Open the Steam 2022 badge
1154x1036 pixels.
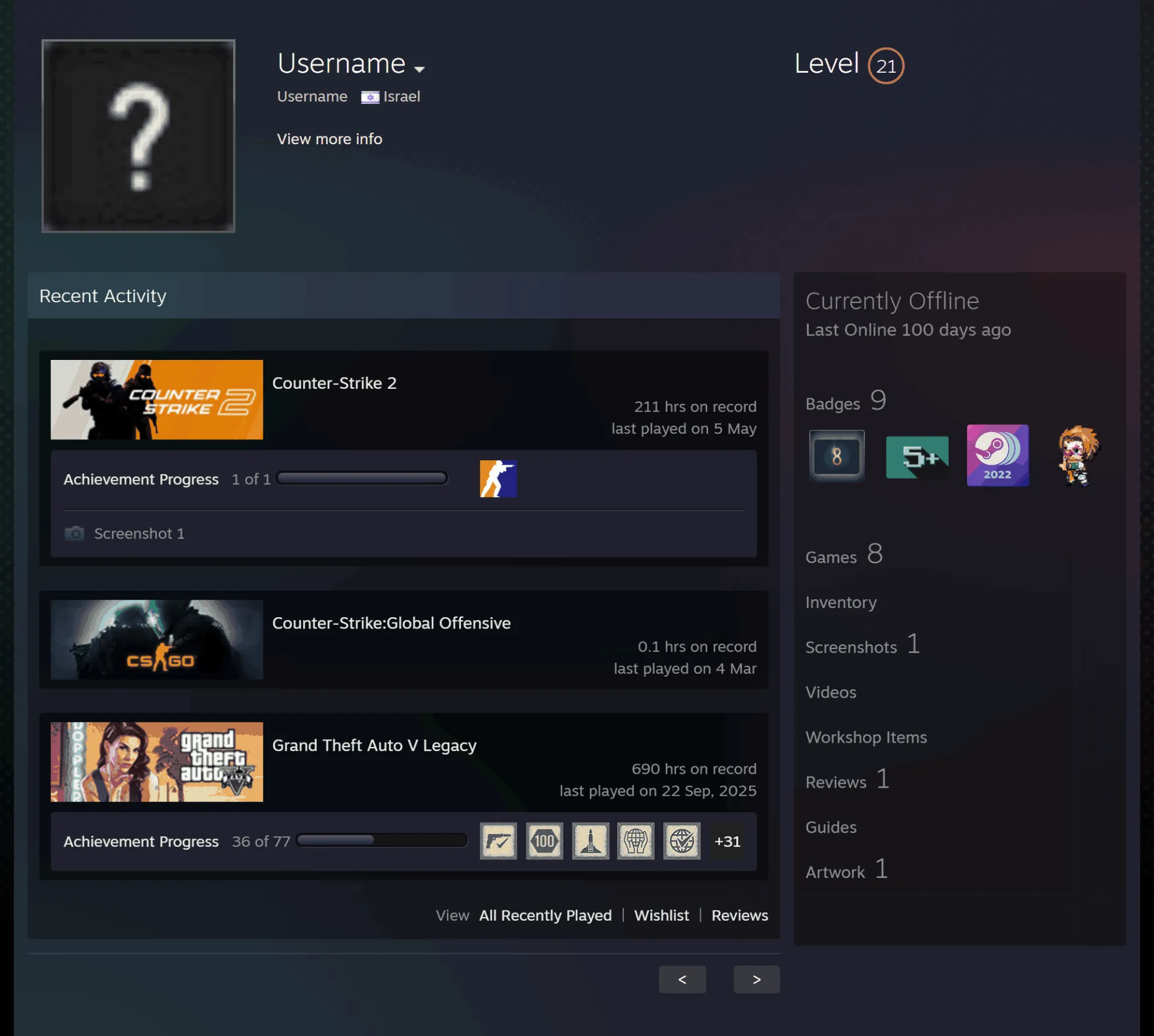click(998, 456)
